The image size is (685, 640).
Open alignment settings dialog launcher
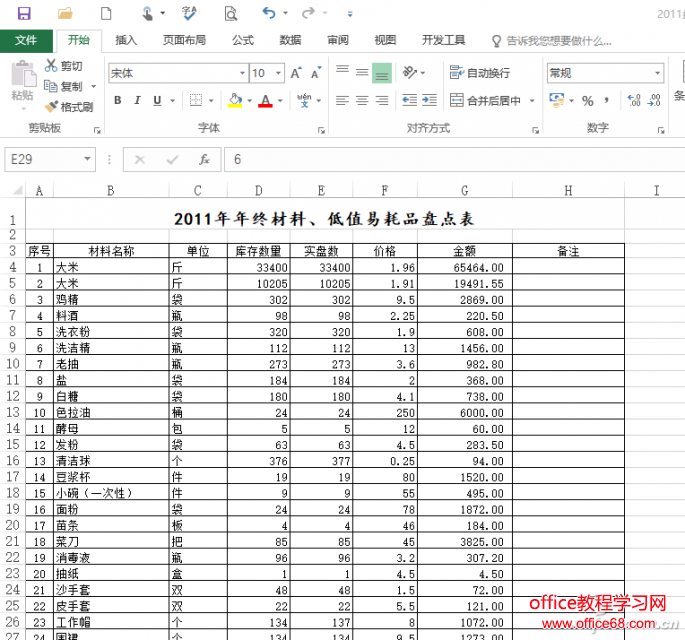click(x=535, y=130)
